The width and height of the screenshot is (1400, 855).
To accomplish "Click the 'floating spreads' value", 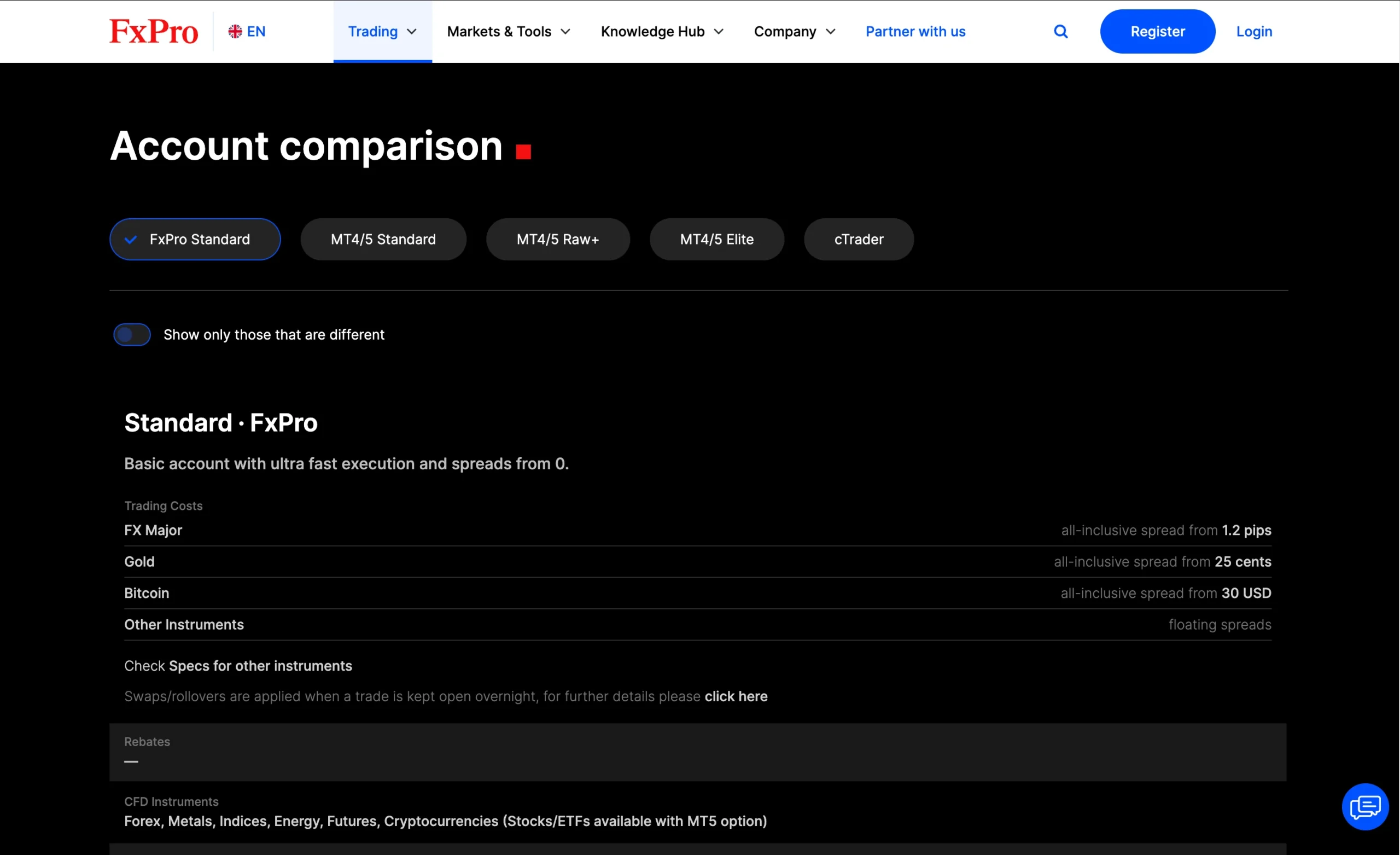I will (1220, 624).
